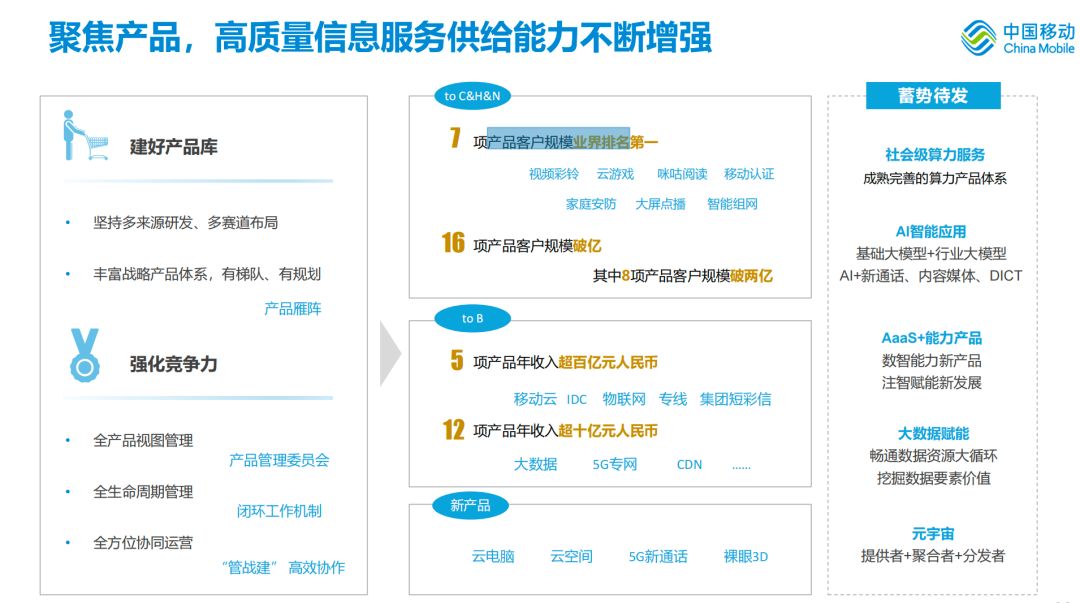
Task: Click the blue medal icon
Action: [x=84, y=356]
